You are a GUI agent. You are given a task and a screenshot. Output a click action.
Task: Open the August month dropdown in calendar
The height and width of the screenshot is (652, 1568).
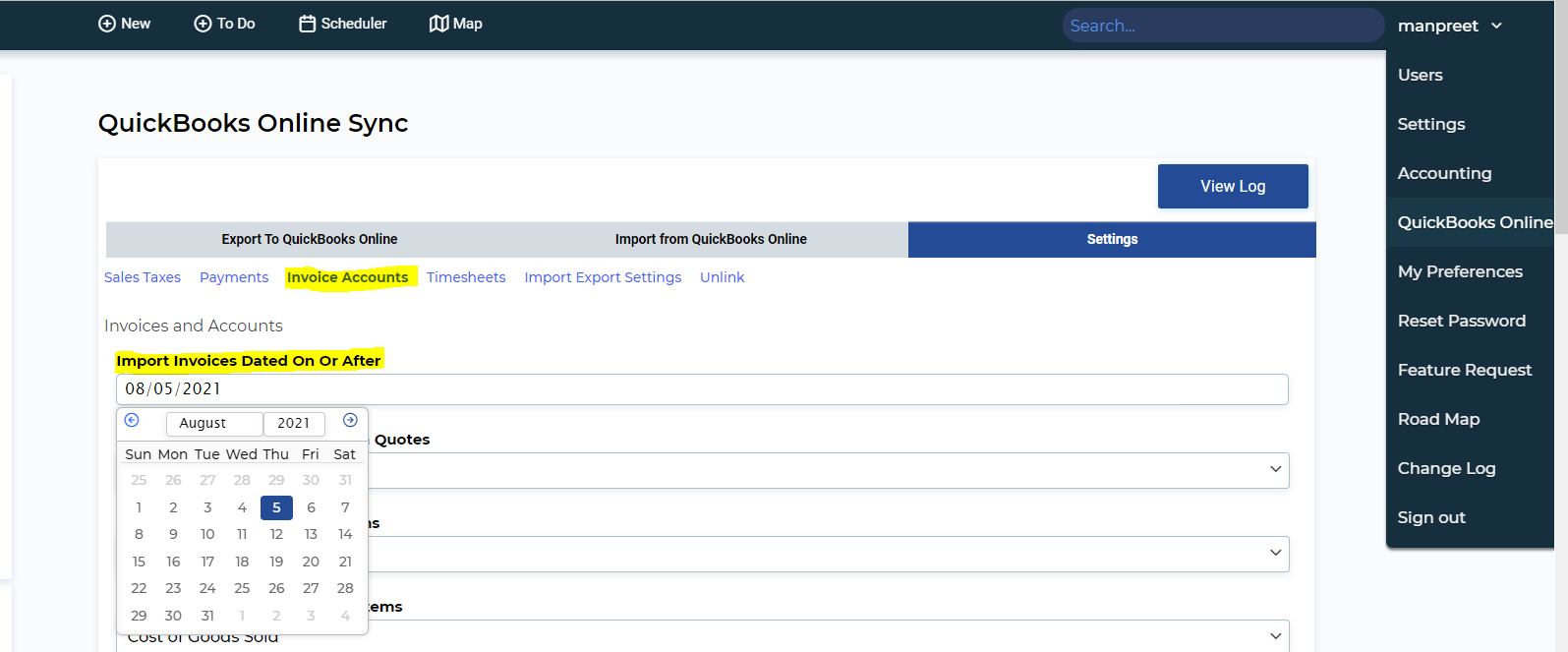[214, 423]
